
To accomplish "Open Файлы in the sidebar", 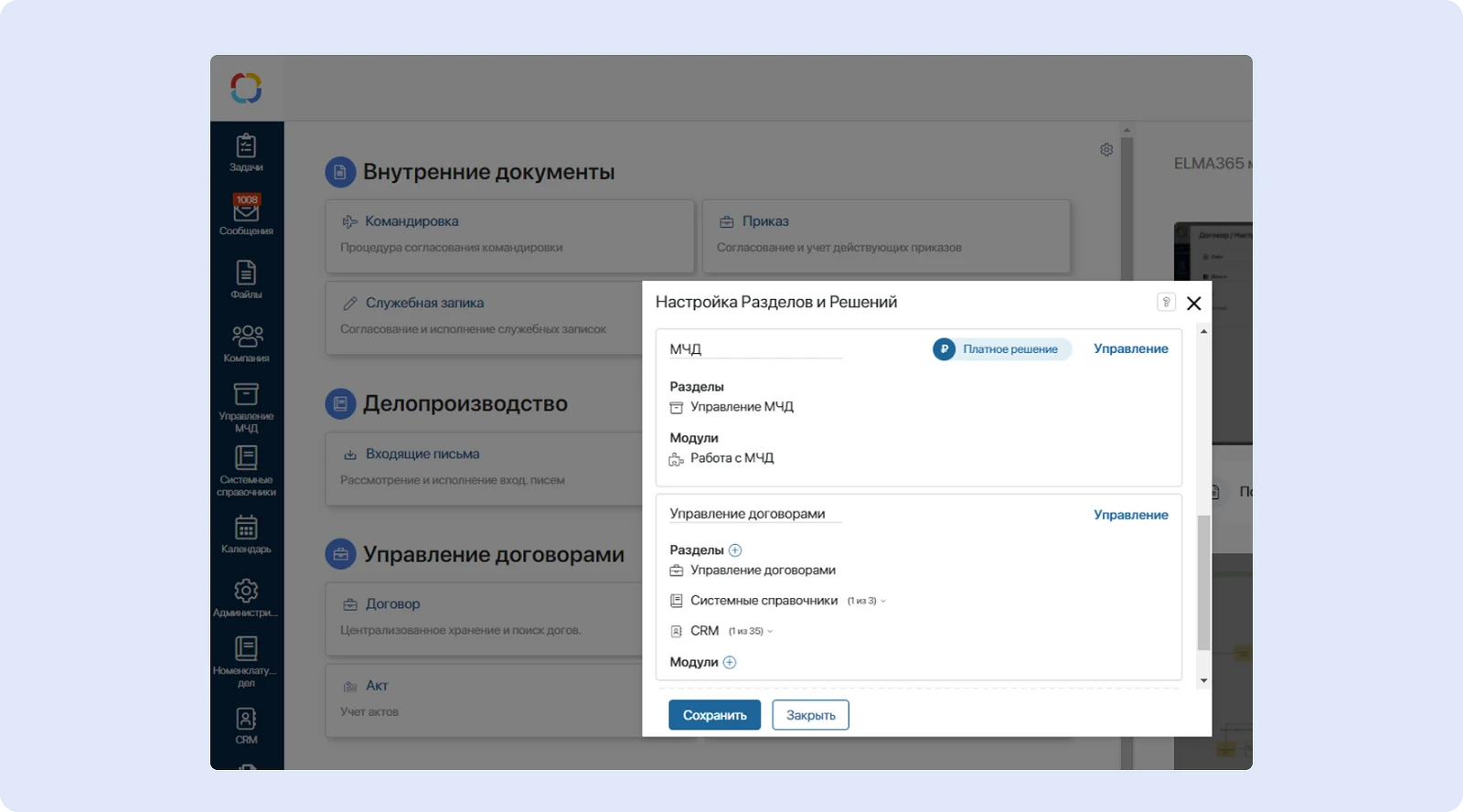I will (x=246, y=279).
